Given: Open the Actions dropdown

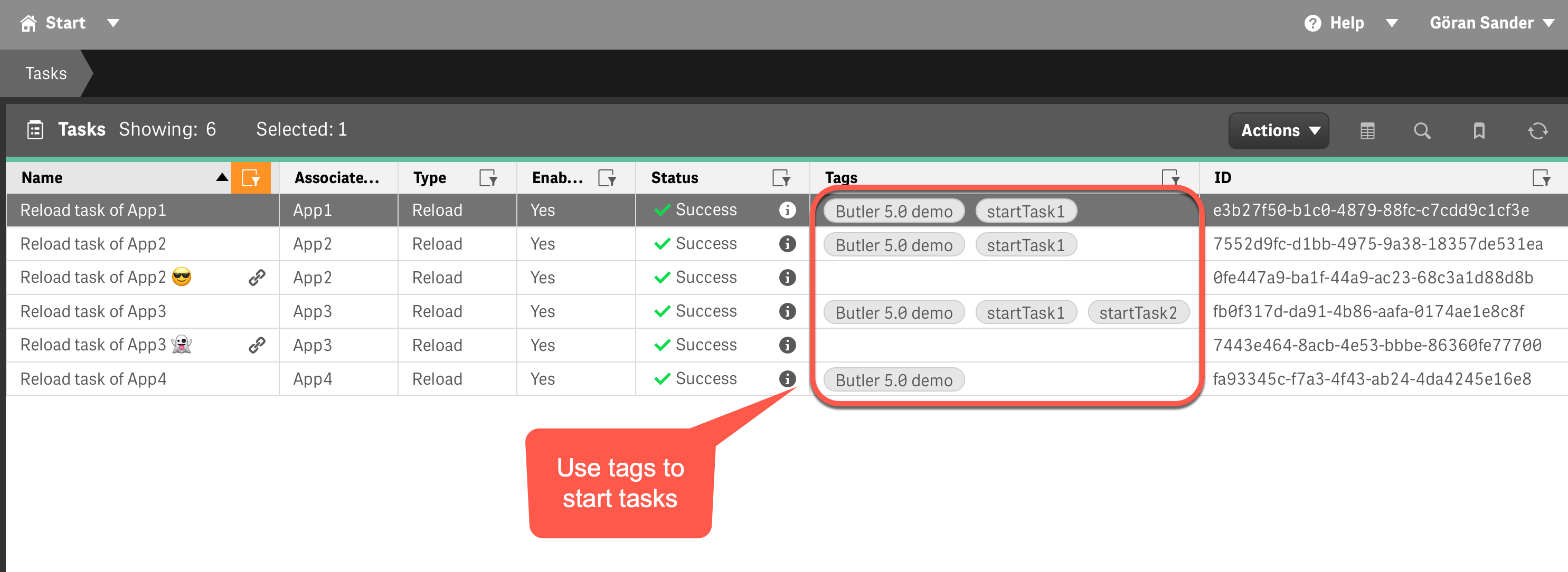Looking at the screenshot, I should 1279,131.
